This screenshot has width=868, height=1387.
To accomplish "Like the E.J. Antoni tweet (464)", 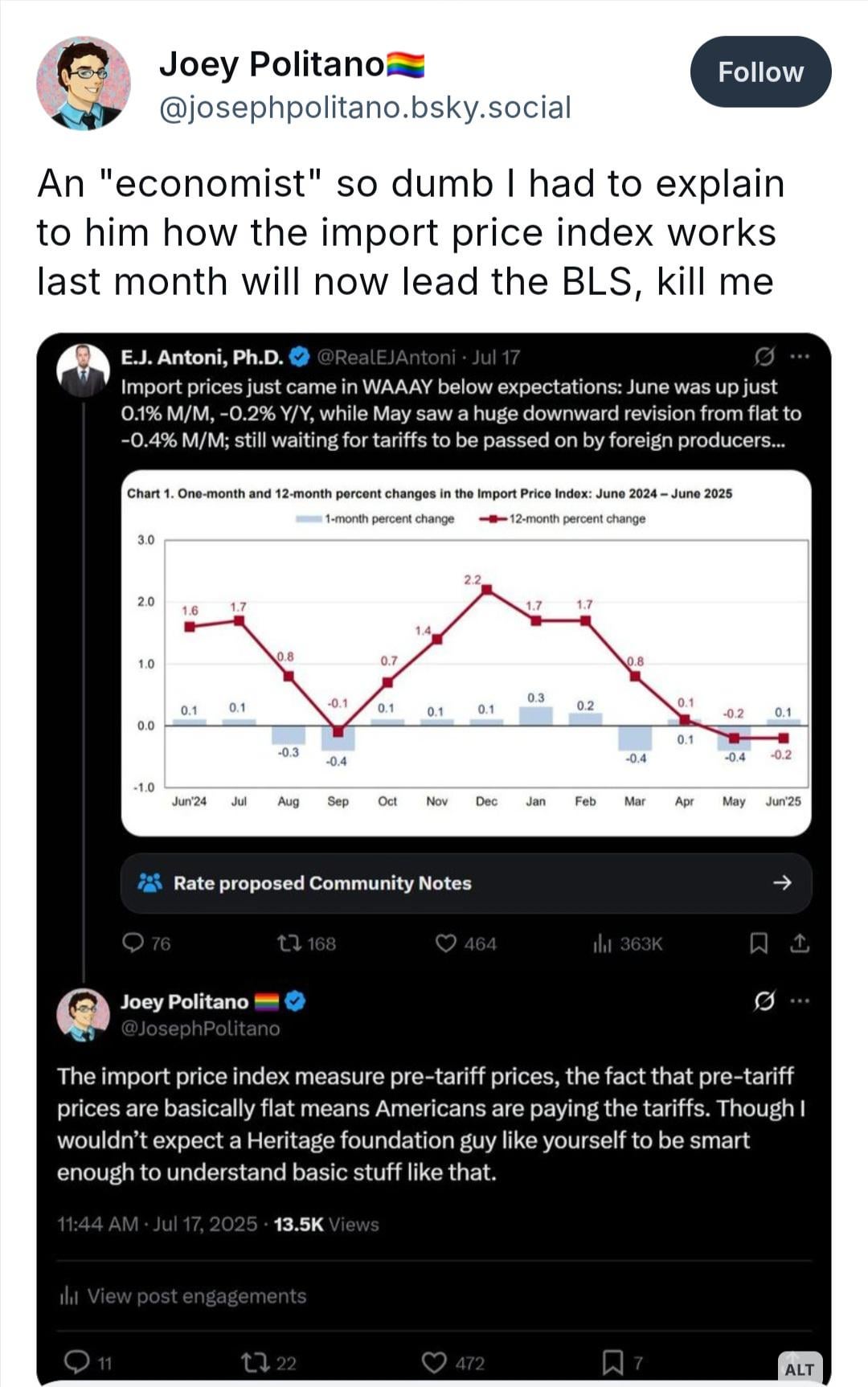I will point(446,943).
